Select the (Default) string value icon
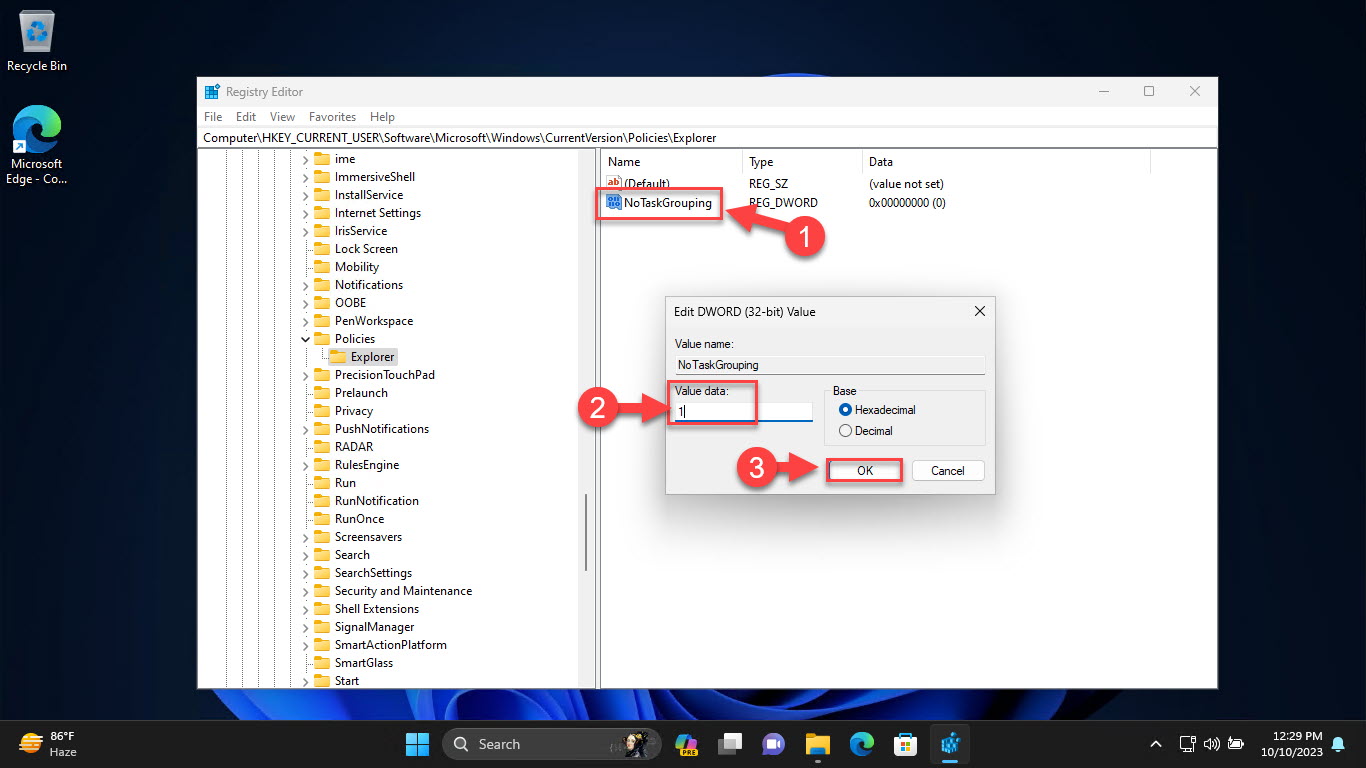 pyautogui.click(x=614, y=183)
